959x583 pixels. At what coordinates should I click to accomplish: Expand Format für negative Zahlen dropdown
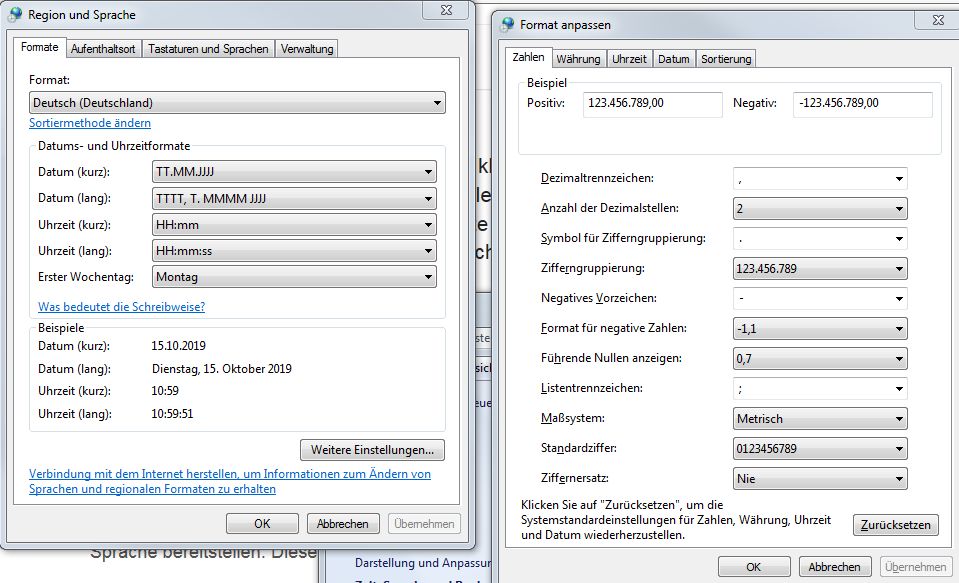pos(820,329)
